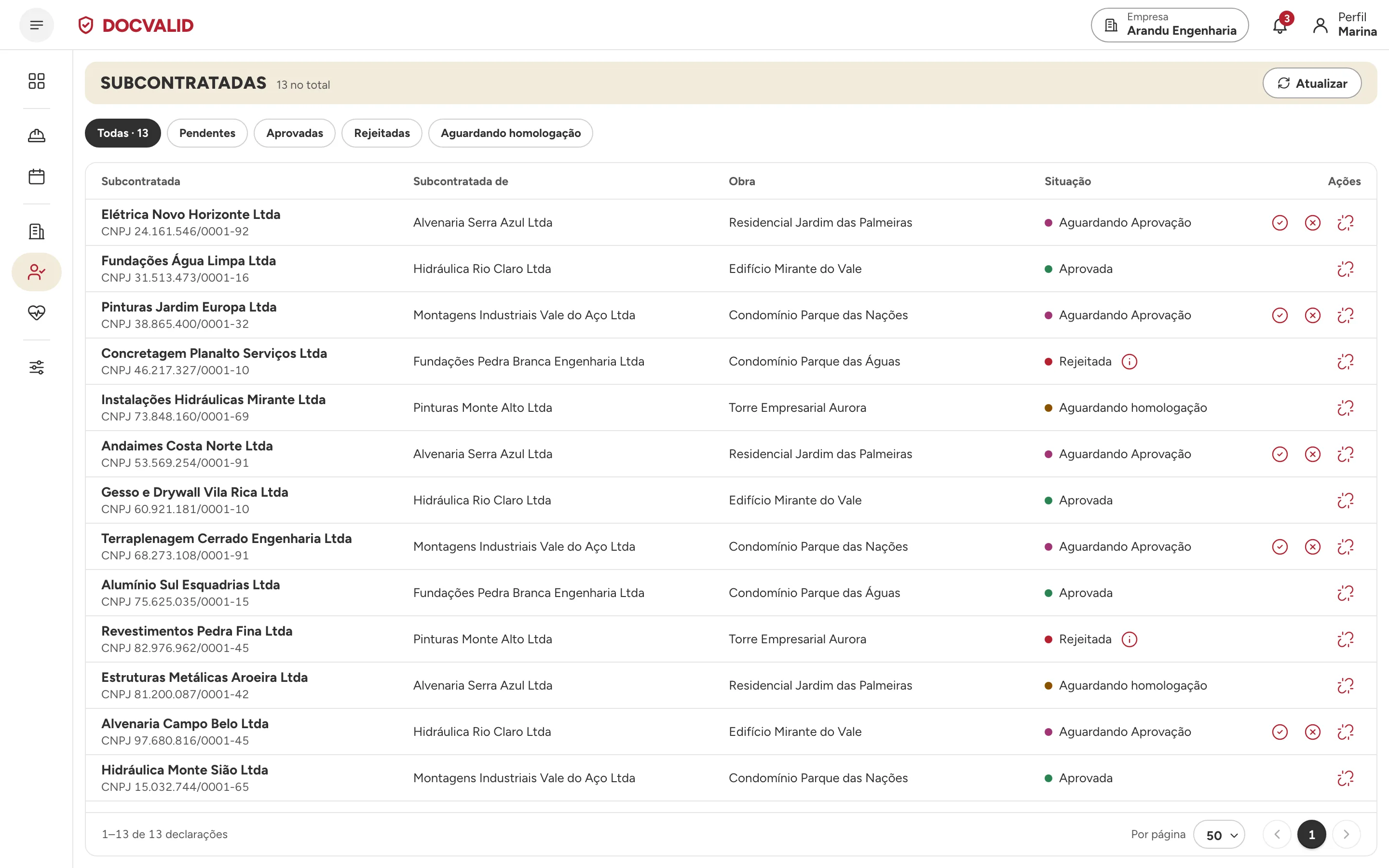Open notifications bell with 3 badge
1389x868 pixels.
tap(1280, 25)
